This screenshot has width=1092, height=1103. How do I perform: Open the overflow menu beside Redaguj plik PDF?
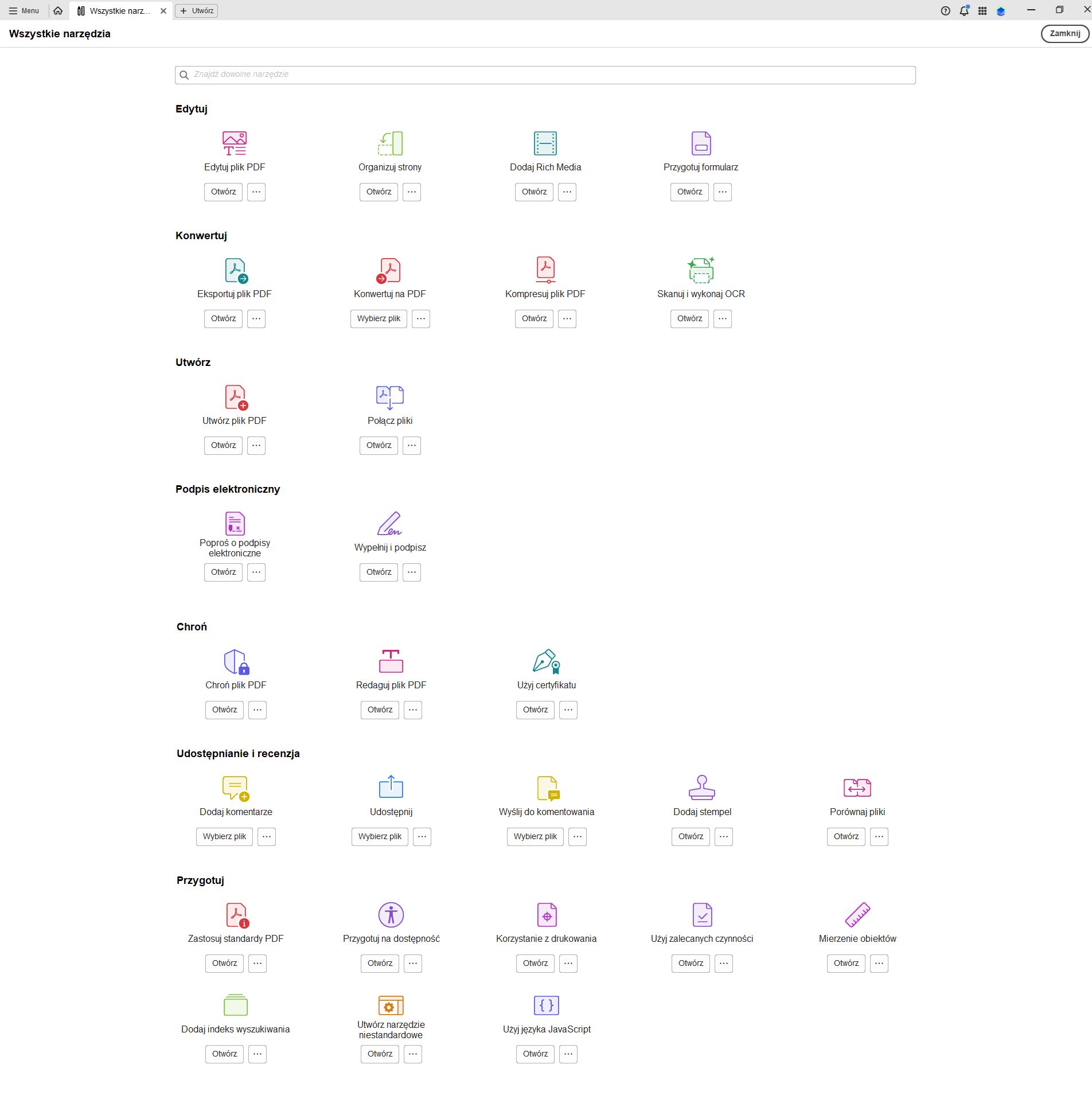tap(412, 710)
